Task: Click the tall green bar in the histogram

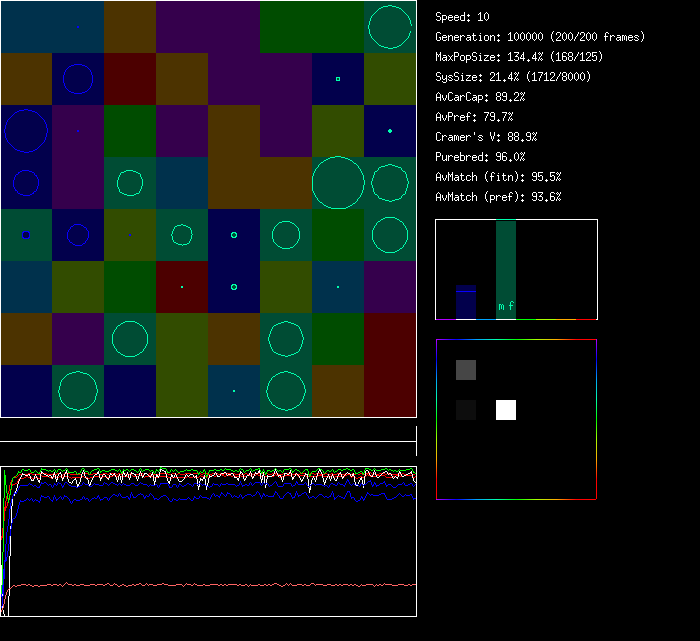Action: pos(506,262)
